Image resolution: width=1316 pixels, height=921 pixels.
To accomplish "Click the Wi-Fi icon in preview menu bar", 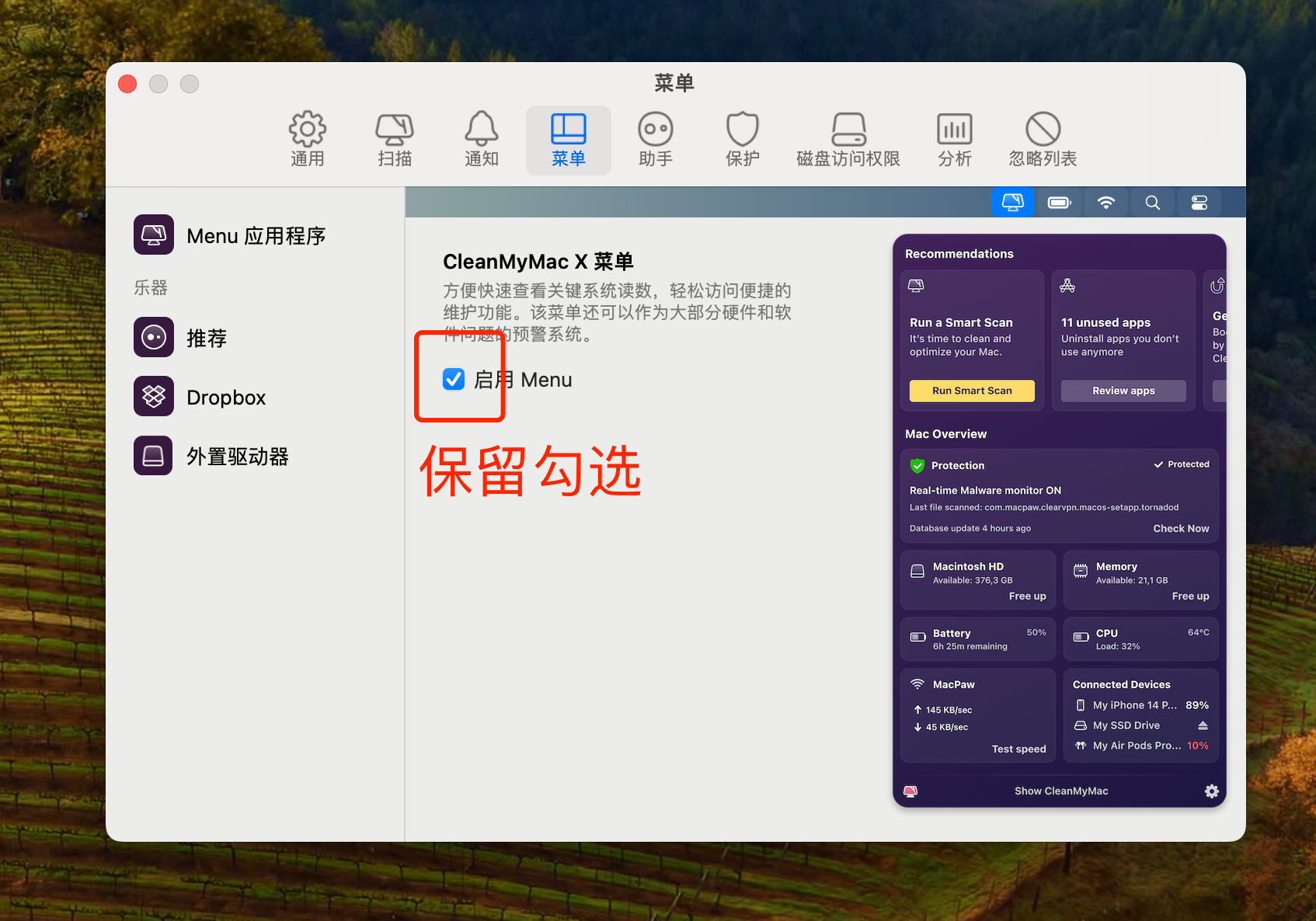I will click(x=1106, y=203).
